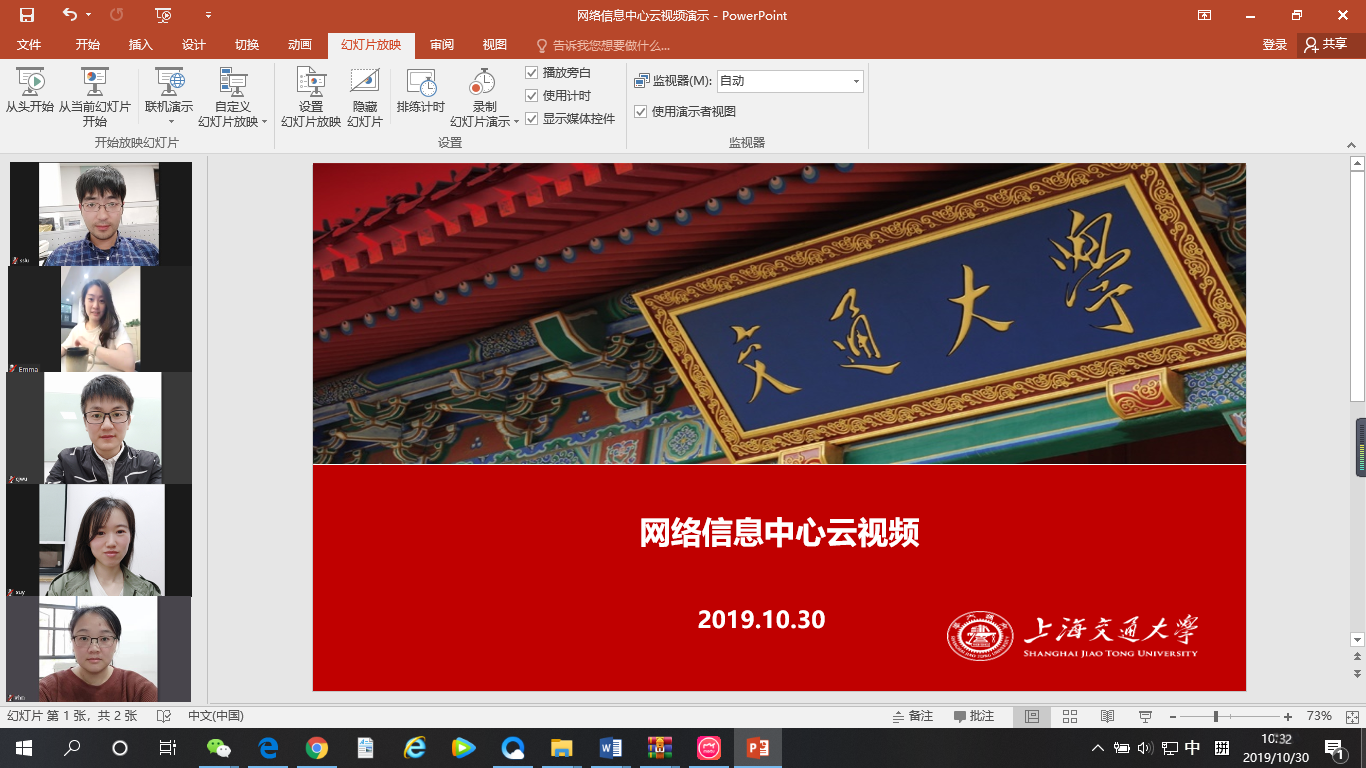This screenshot has height=768, width=1366.
Task: Start Slide Show from status bar icon
Action: [x=1145, y=716]
